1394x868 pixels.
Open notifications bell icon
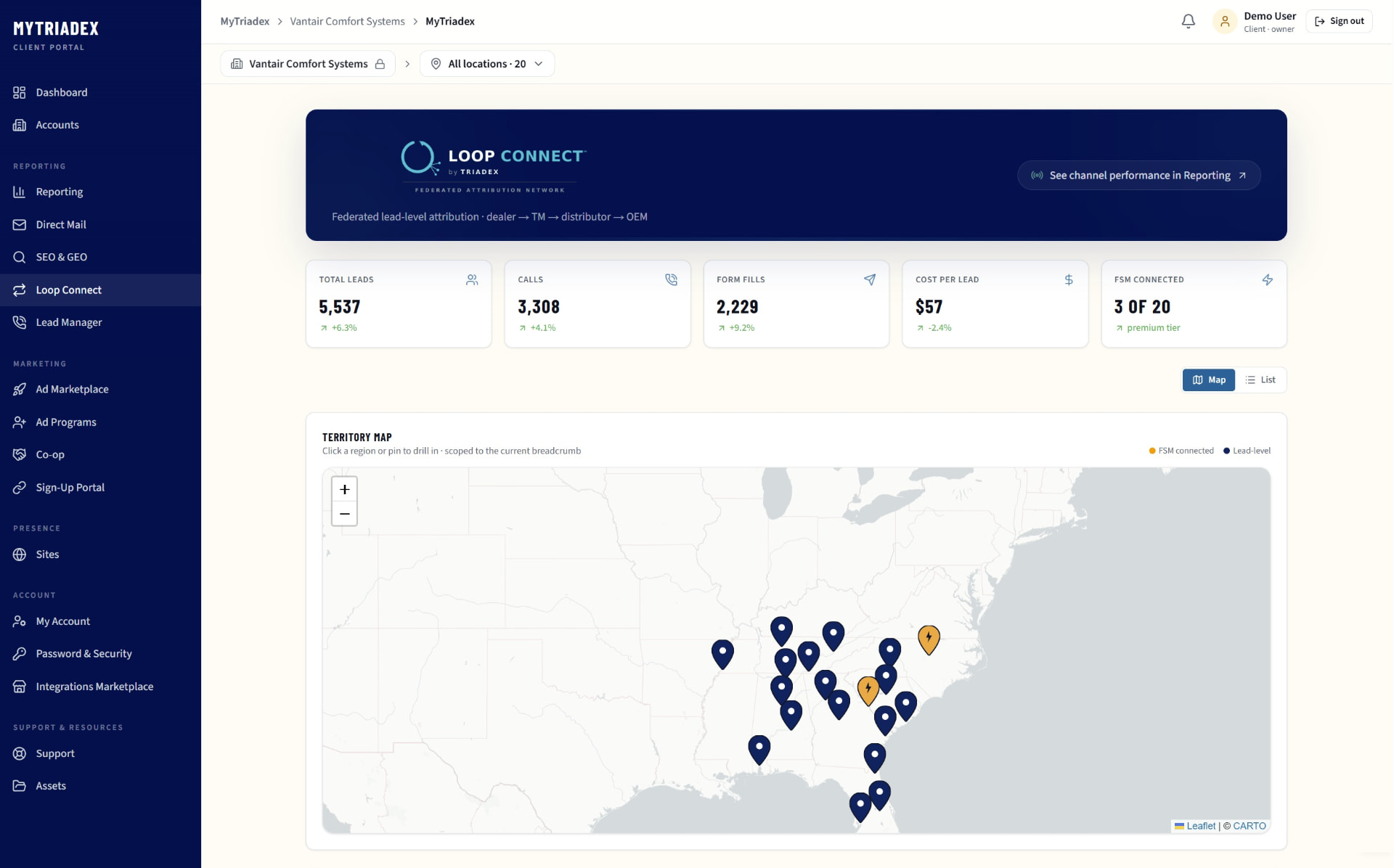click(1188, 22)
